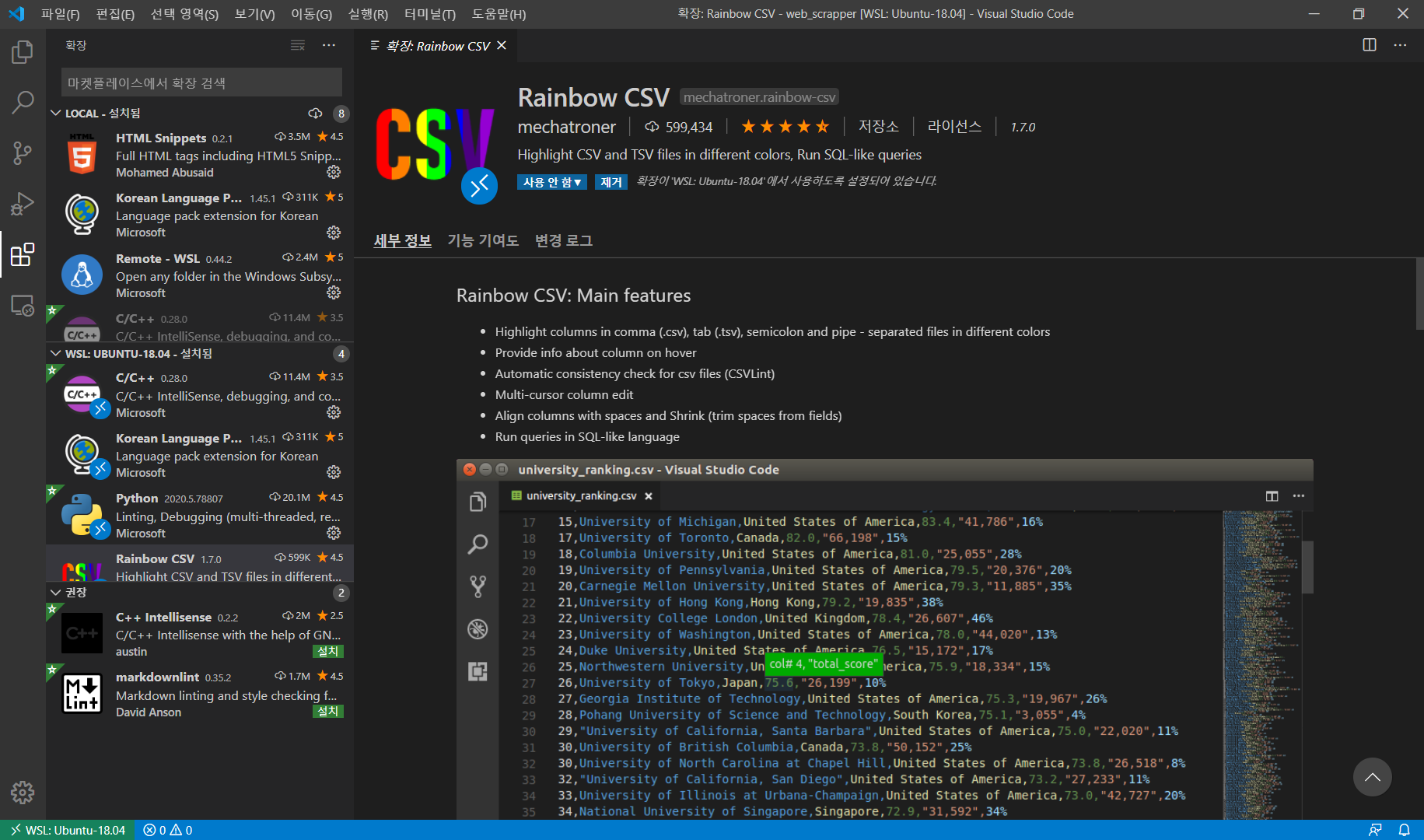1424x840 pixels.
Task: Click the extension page vertical scrollbar
Action: pyautogui.click(x=1419, y=293)
